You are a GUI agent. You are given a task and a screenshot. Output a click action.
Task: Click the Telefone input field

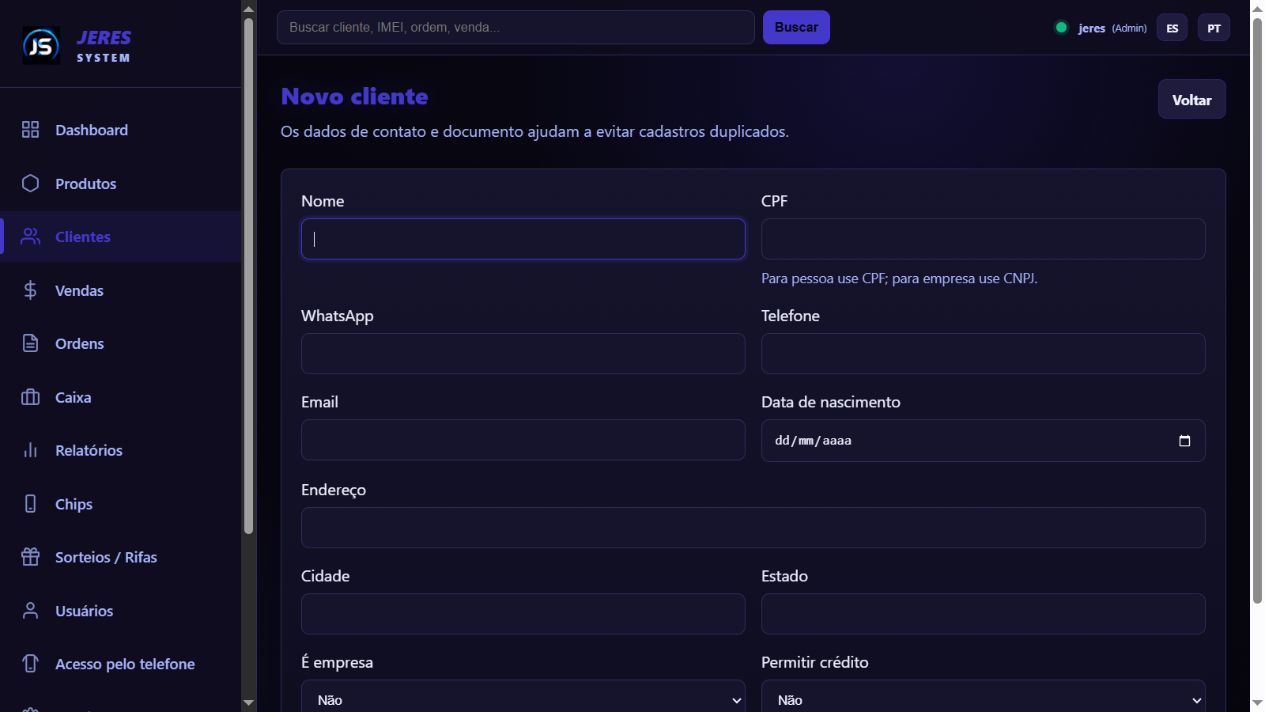(x=983, y=354)
